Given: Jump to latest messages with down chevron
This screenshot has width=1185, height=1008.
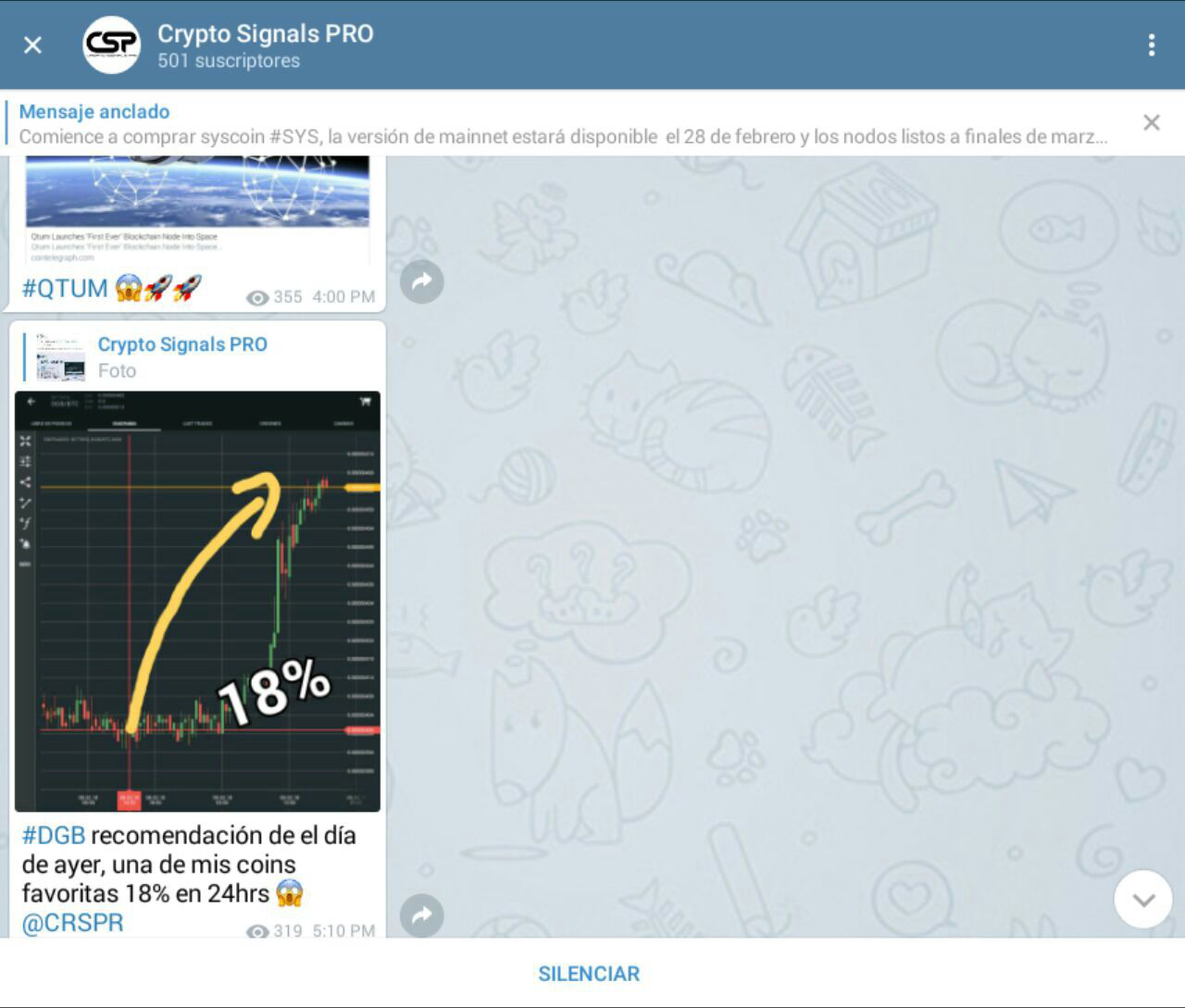Looking at the screenshot, I should click(1143, 899).
